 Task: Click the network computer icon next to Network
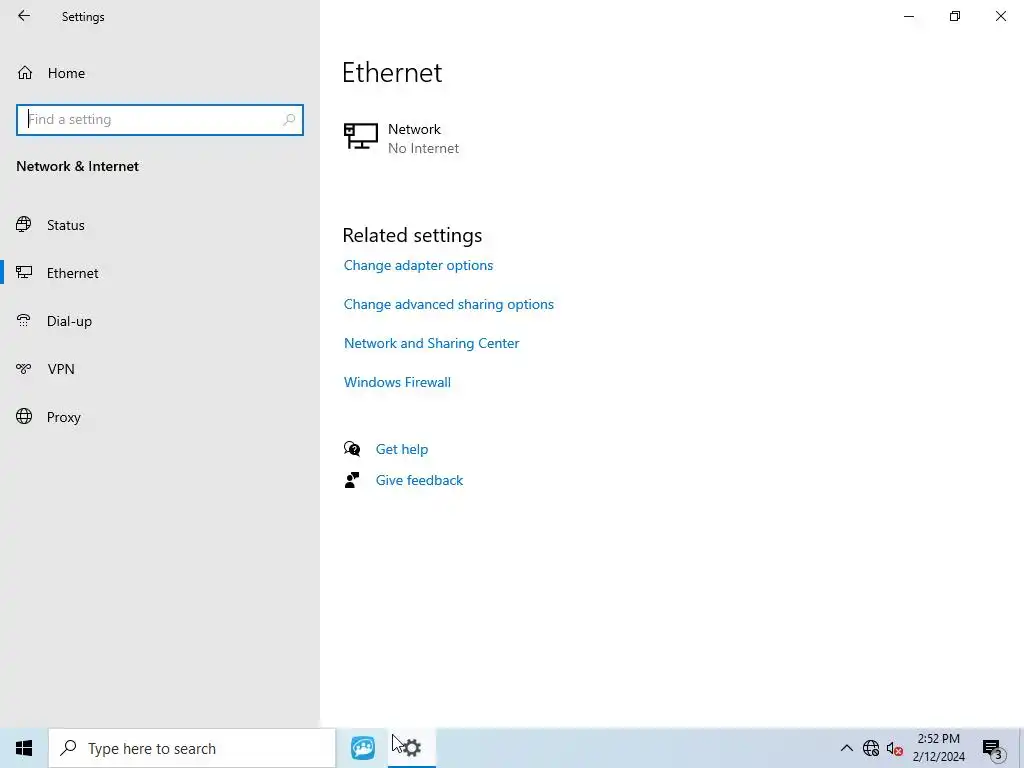coord(360,136)
